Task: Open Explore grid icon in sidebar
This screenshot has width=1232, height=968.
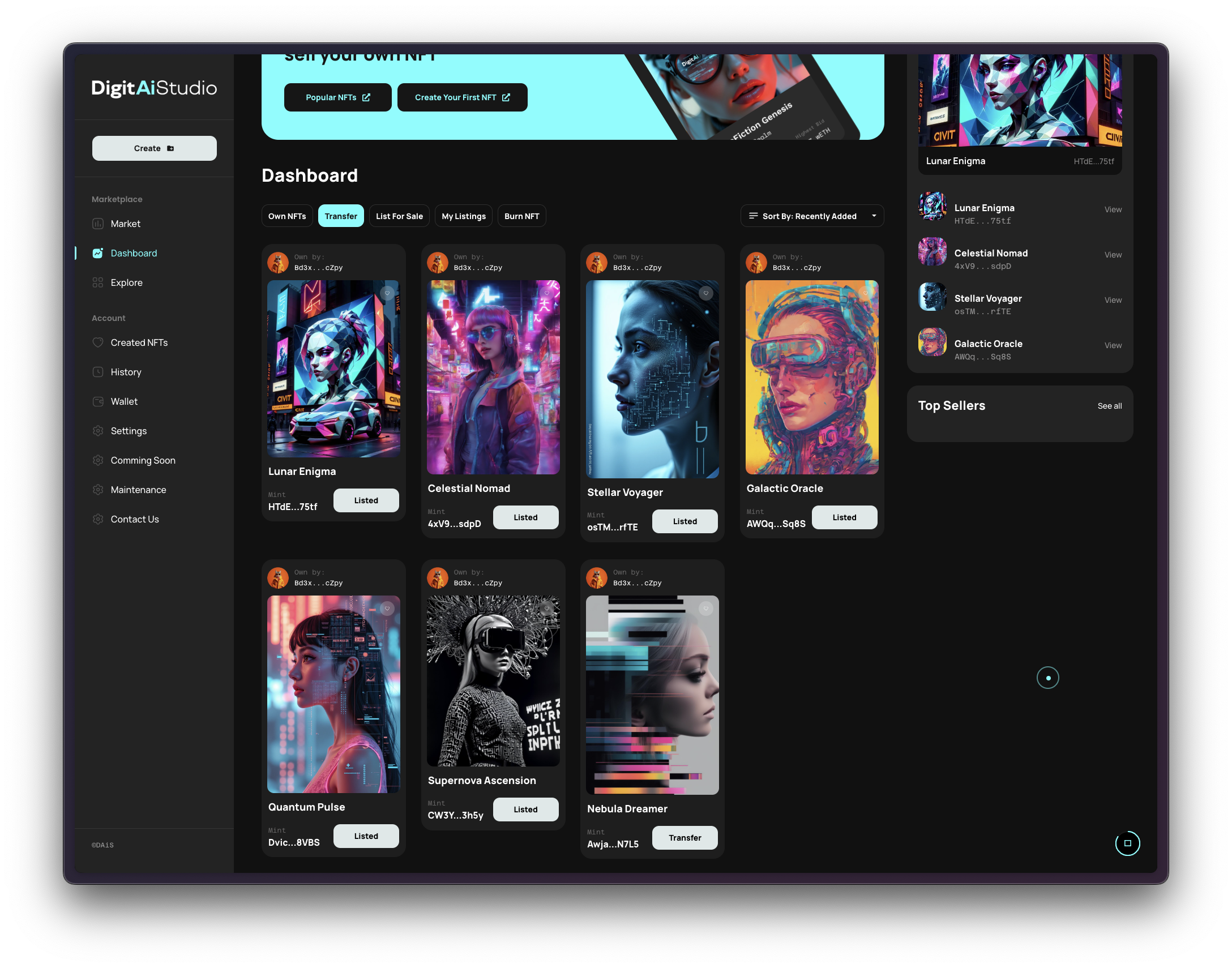Action: [x=97, y=283]
